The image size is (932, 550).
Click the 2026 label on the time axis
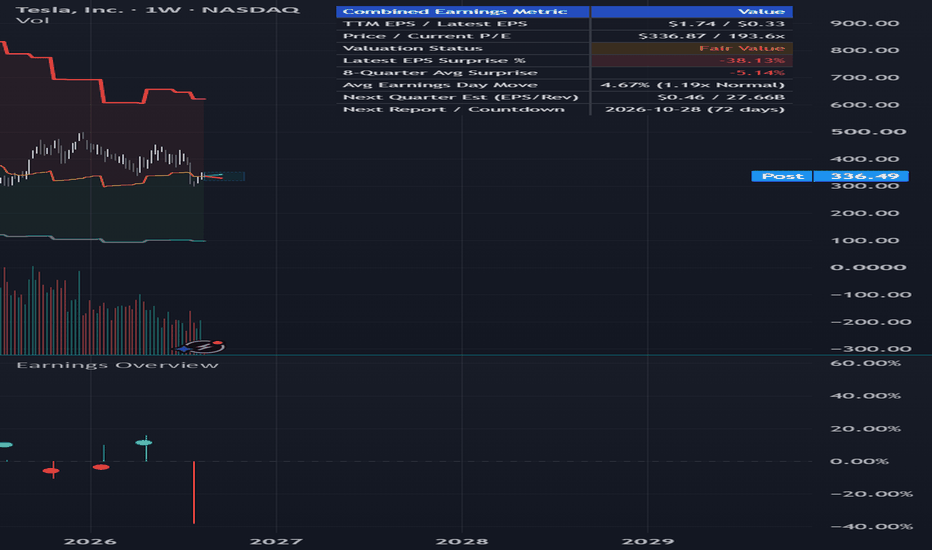point(90,541)
